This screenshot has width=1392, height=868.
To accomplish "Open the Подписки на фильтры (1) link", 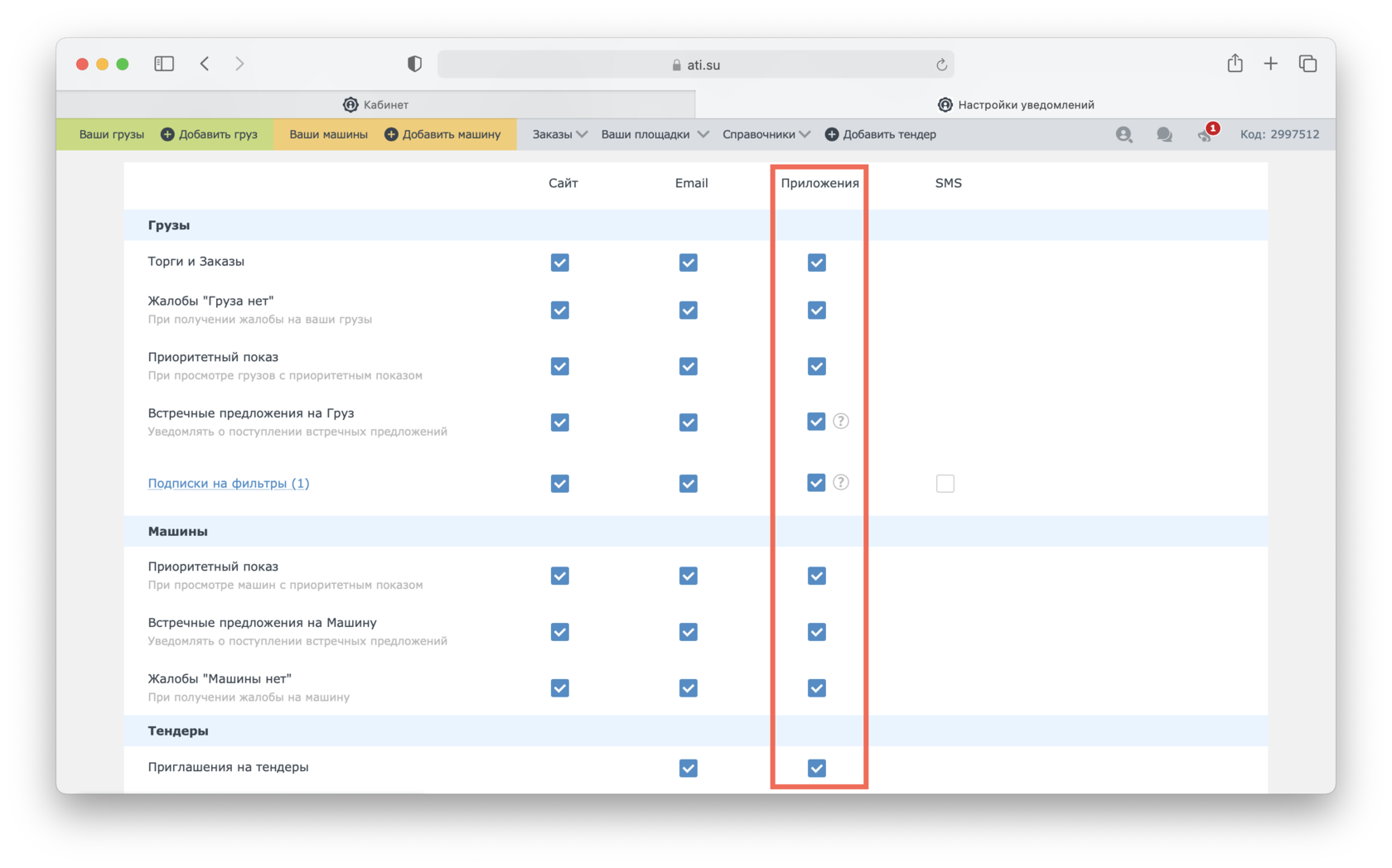I will coord(229,483).
